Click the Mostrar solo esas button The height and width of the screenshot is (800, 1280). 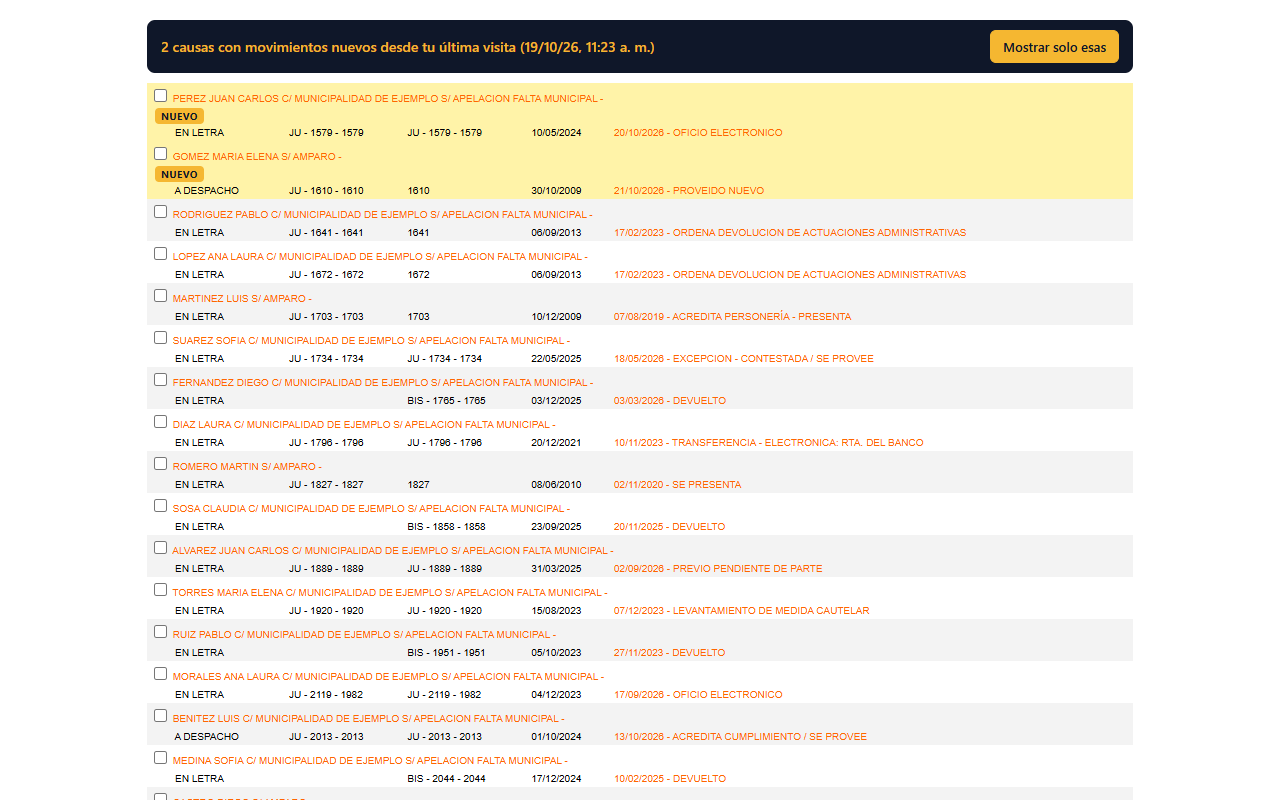click(x=1054, y=47)
